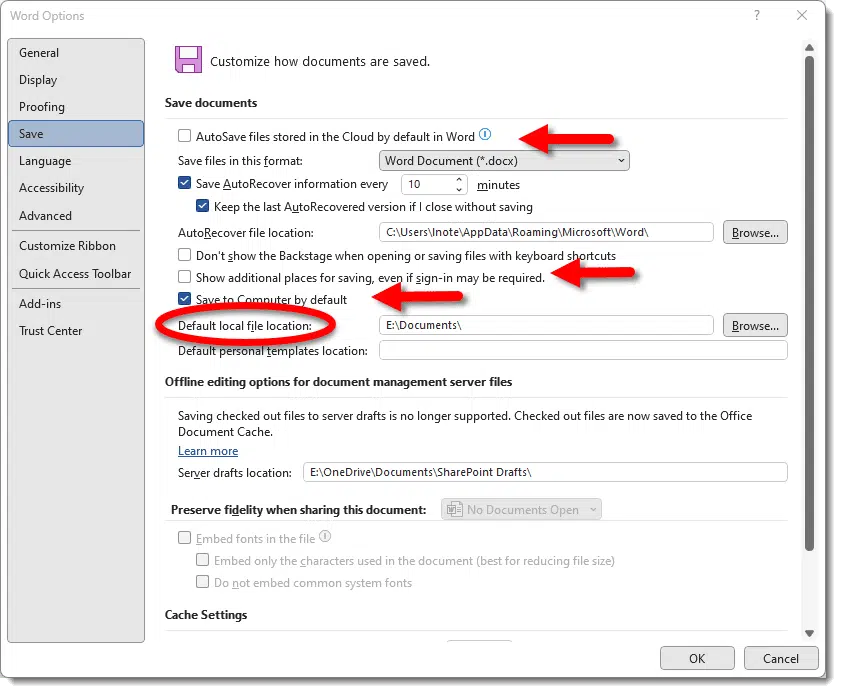Click the scrollbar down arrow
The height and width of the screenshot is (693, 841).
[x=809, y=633]
